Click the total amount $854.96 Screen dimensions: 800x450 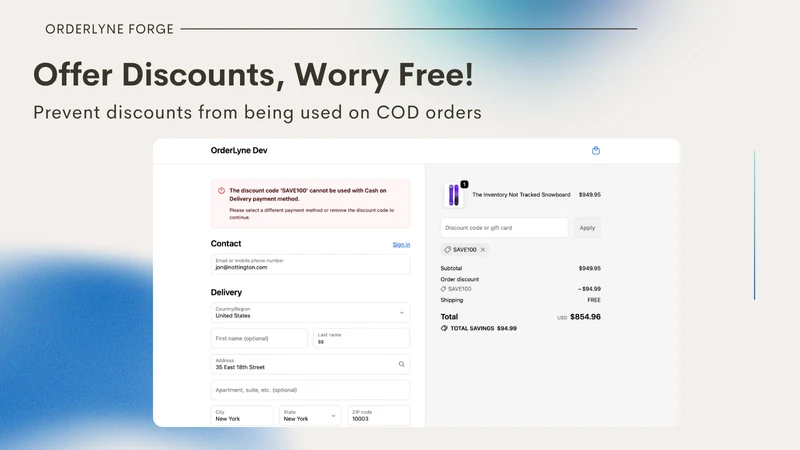click(585, 317)
